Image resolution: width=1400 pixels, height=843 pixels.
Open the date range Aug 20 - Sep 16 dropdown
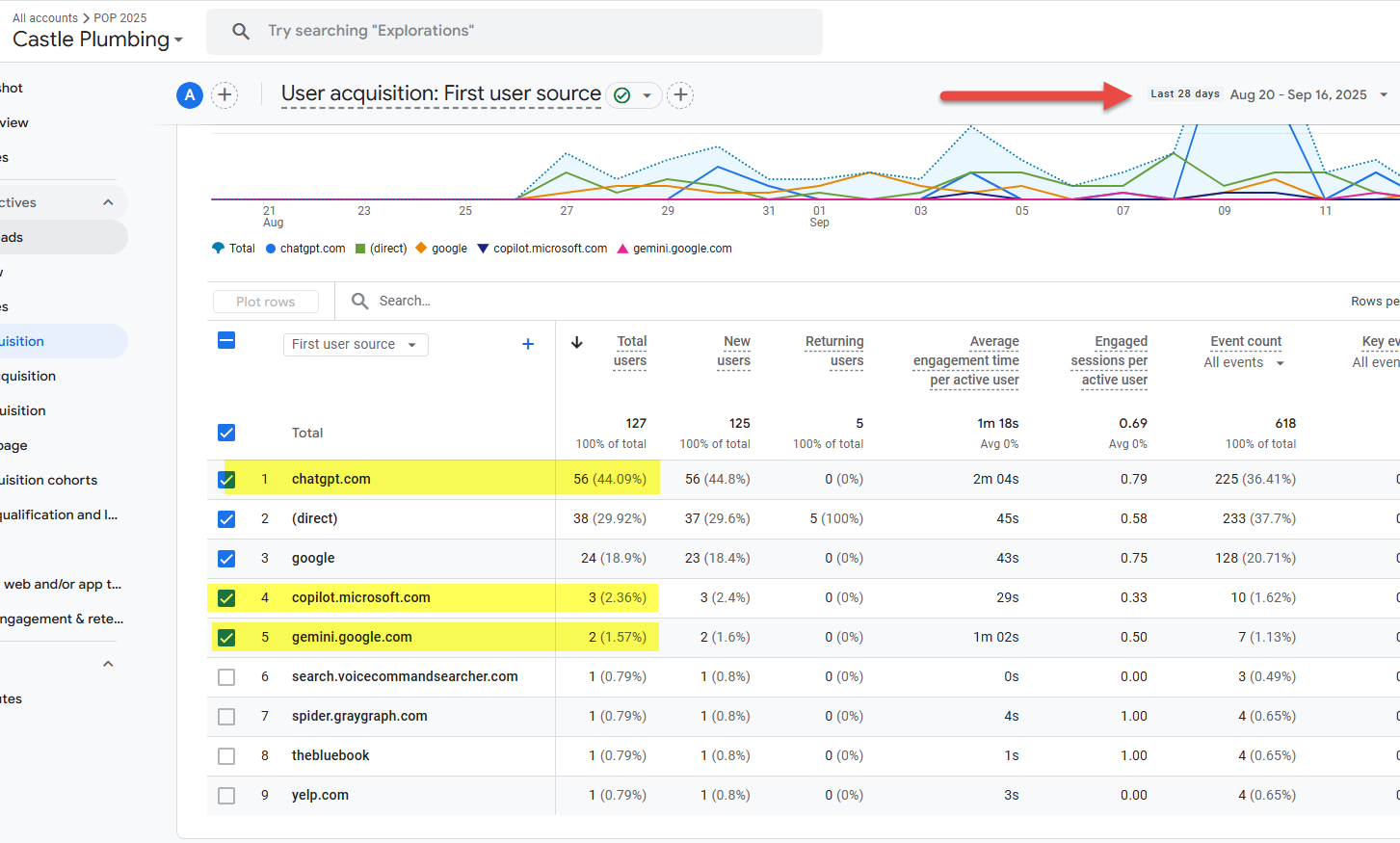[x=1308, y=94]
